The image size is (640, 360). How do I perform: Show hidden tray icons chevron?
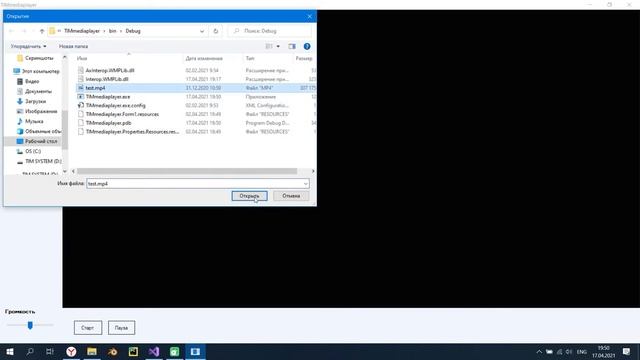539,352
